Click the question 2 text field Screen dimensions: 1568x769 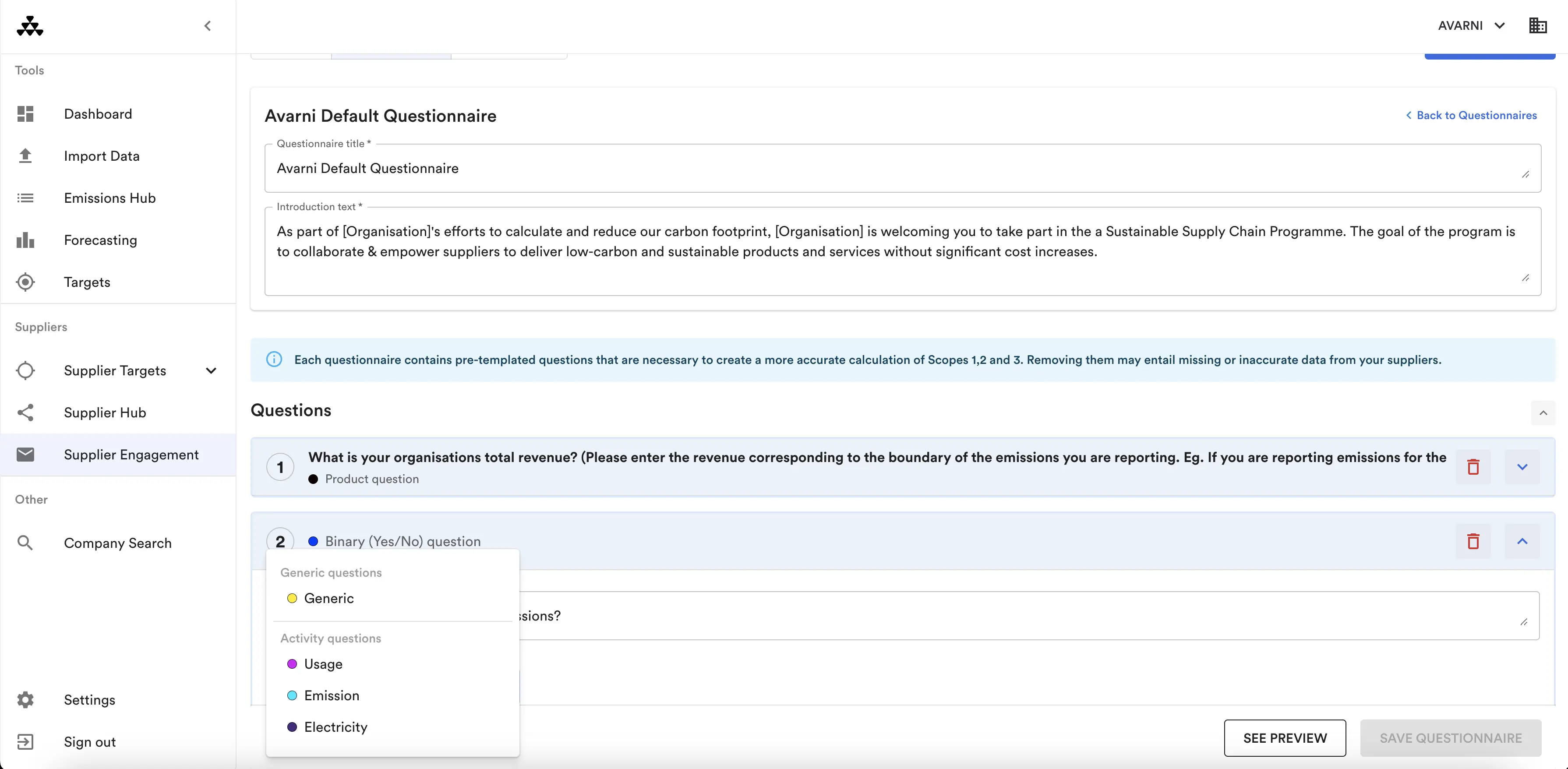[x=1029, y=616]
